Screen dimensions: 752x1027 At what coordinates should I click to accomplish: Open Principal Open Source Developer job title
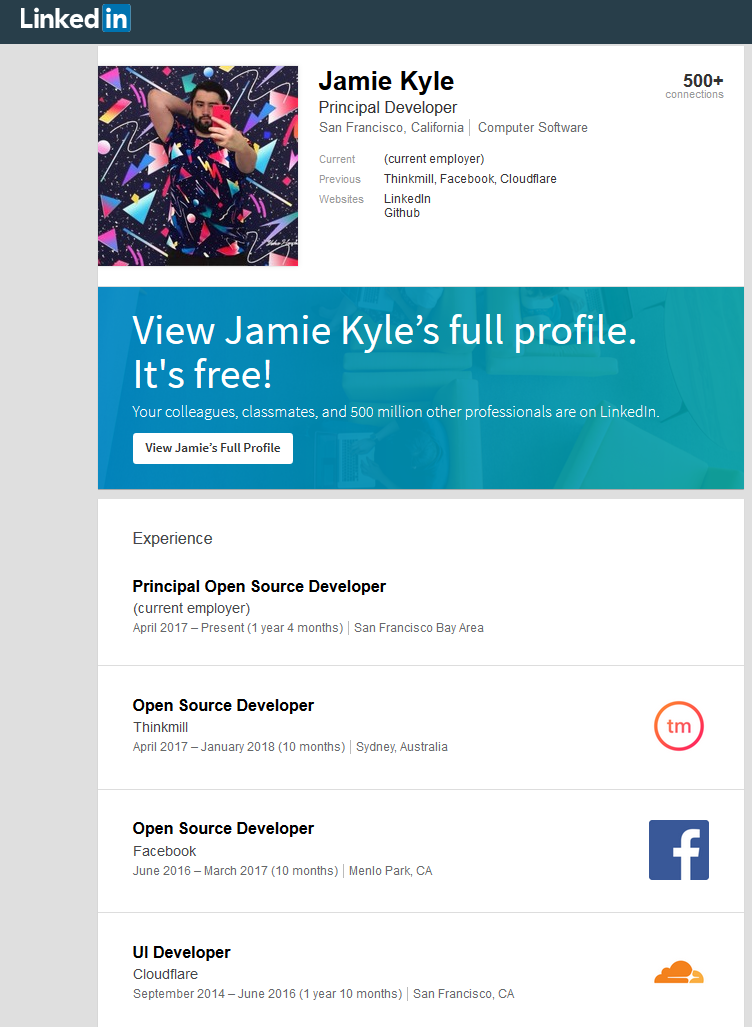[x=259, y=586]
